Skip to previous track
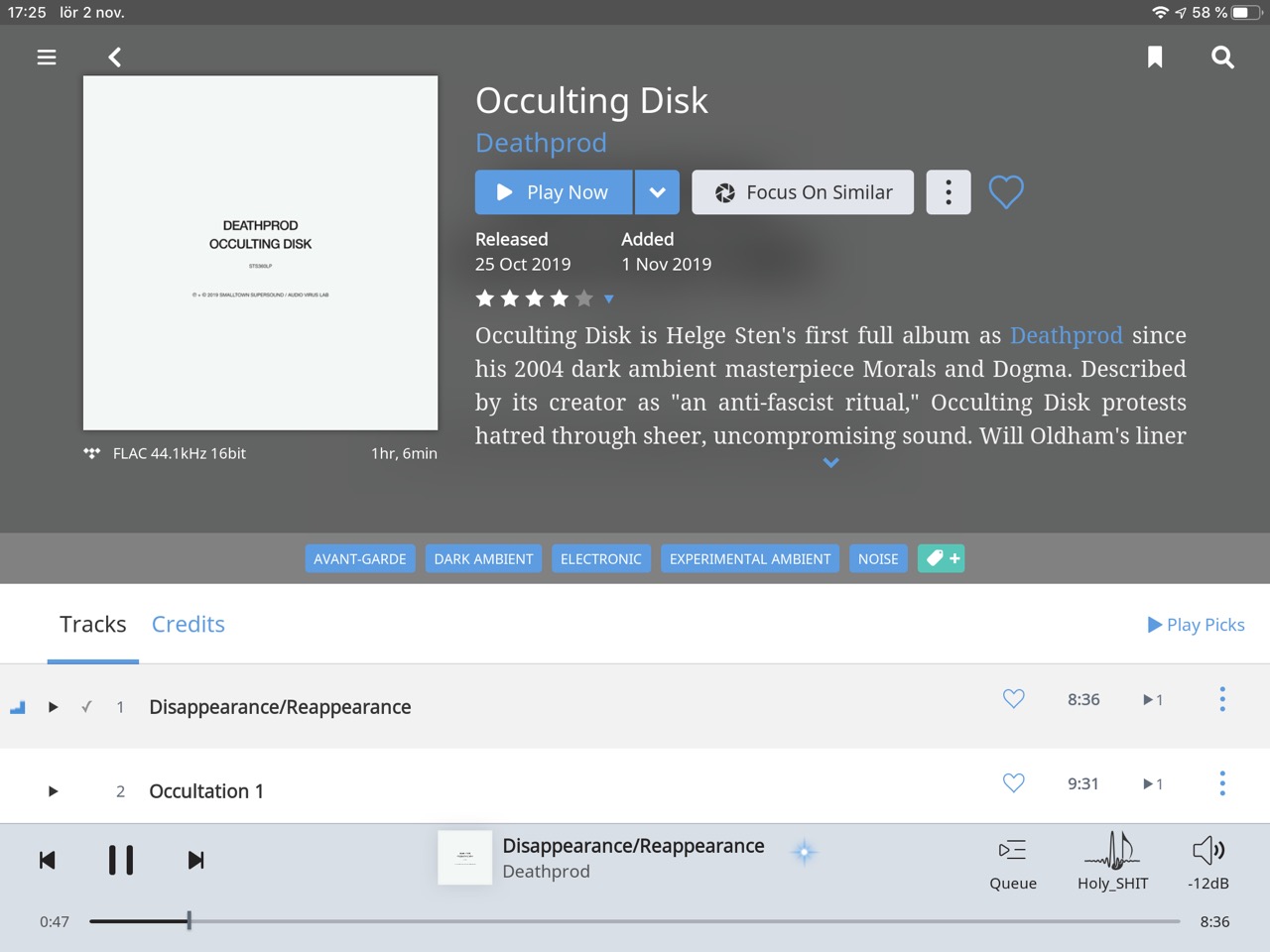This screenshot has width=1270, height=952. tap(47, 860)
